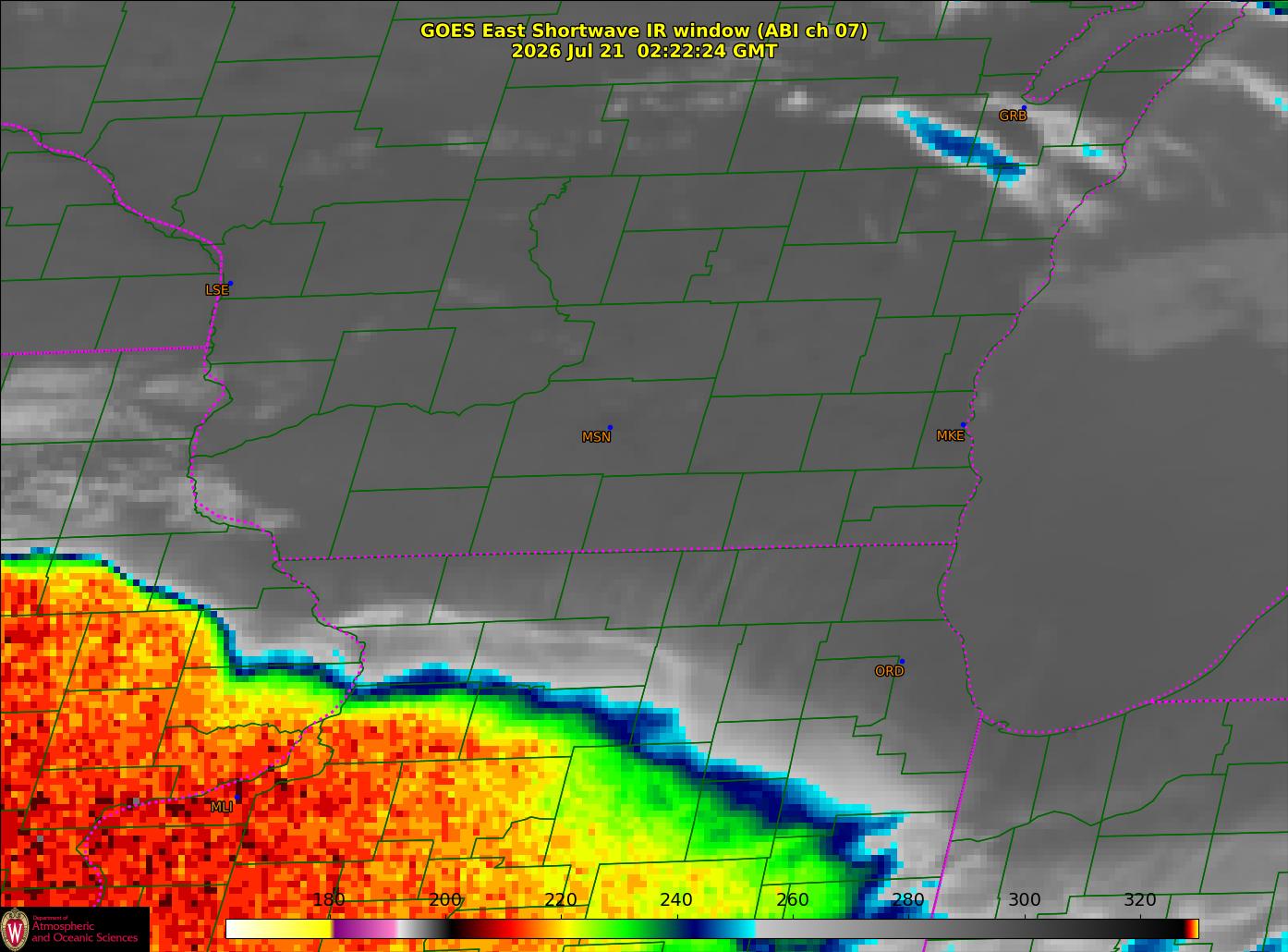Click the LSE station marker label
This screenshot has height=952, width=1288.
coord(216,289)
